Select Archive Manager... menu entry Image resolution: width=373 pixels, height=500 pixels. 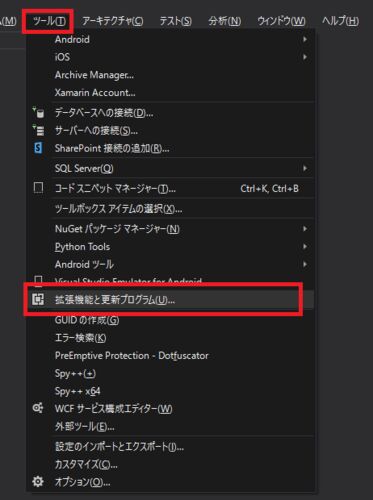94,75
